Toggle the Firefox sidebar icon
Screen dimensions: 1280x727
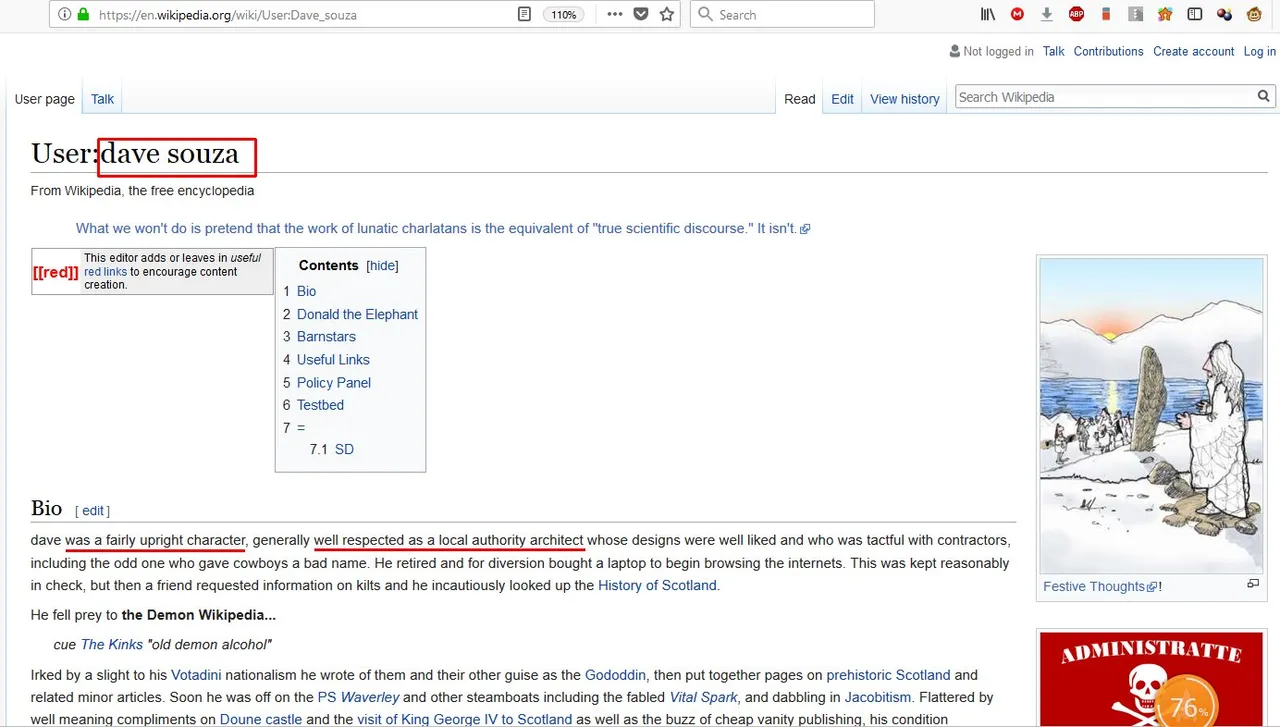coord(1195,15)
